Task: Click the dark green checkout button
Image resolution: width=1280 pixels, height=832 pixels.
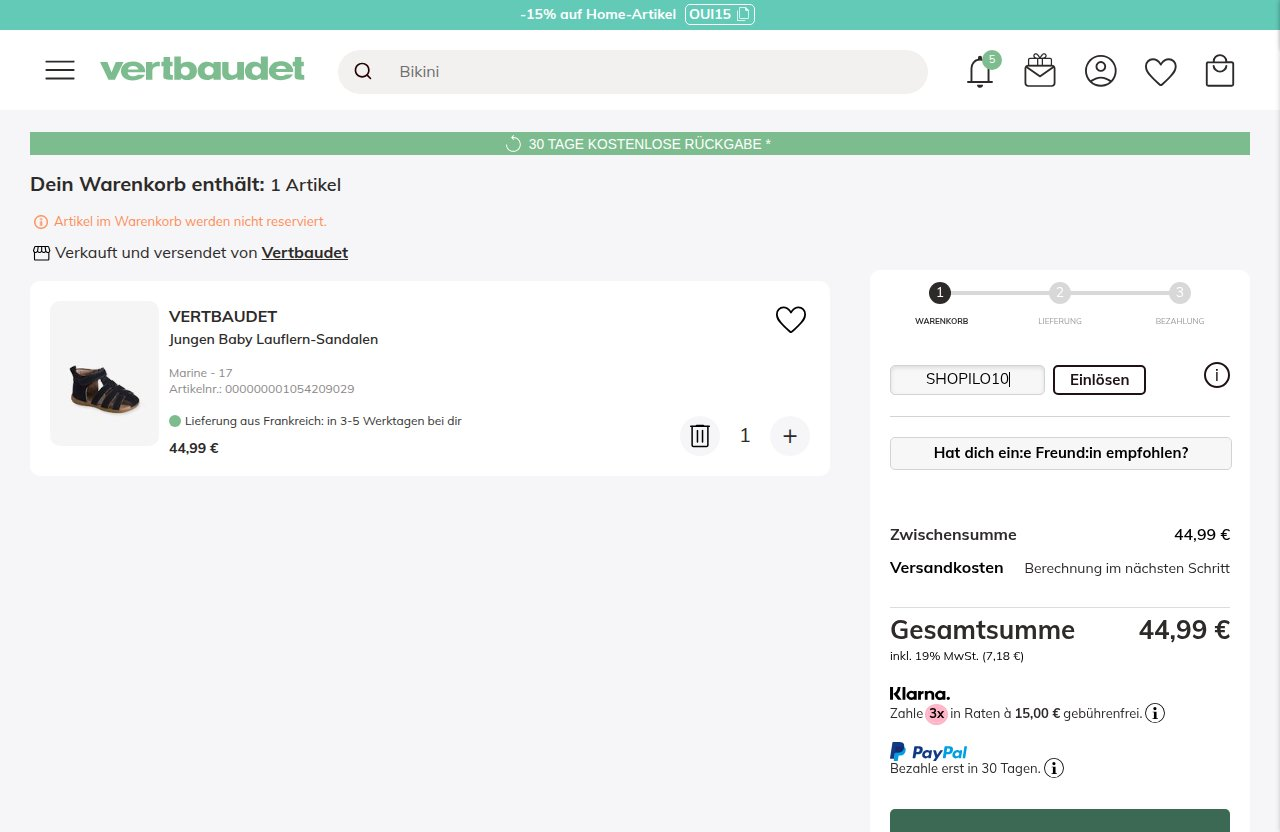Action: [1060, 820]
